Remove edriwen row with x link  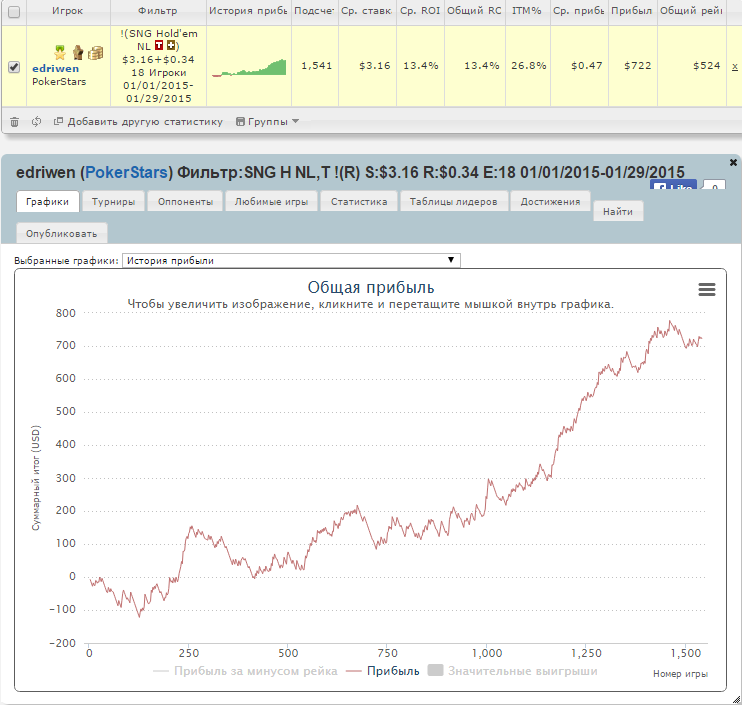[x=734, y=67]
